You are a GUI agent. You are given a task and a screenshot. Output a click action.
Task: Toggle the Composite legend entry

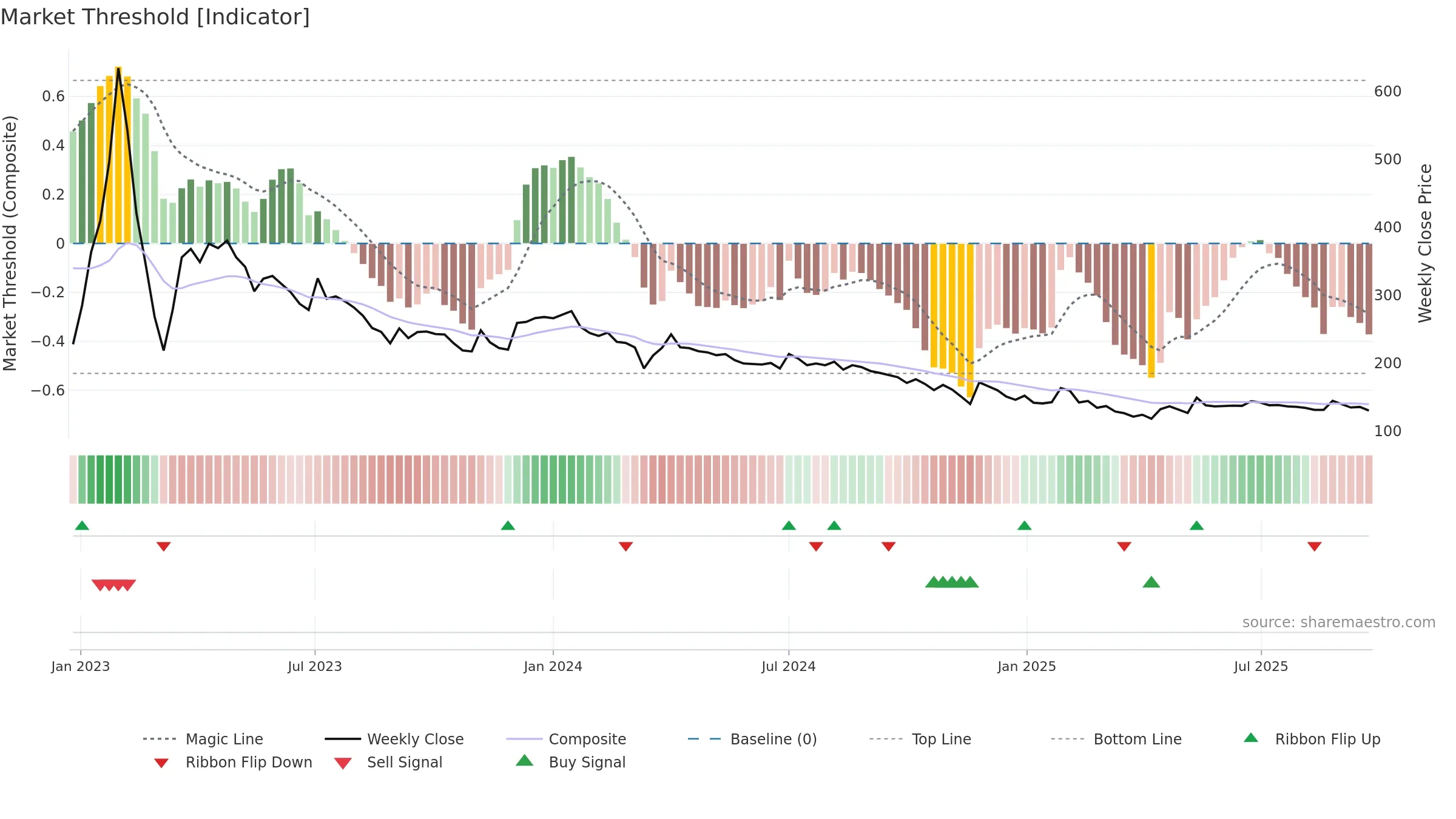tap(566, 739)
